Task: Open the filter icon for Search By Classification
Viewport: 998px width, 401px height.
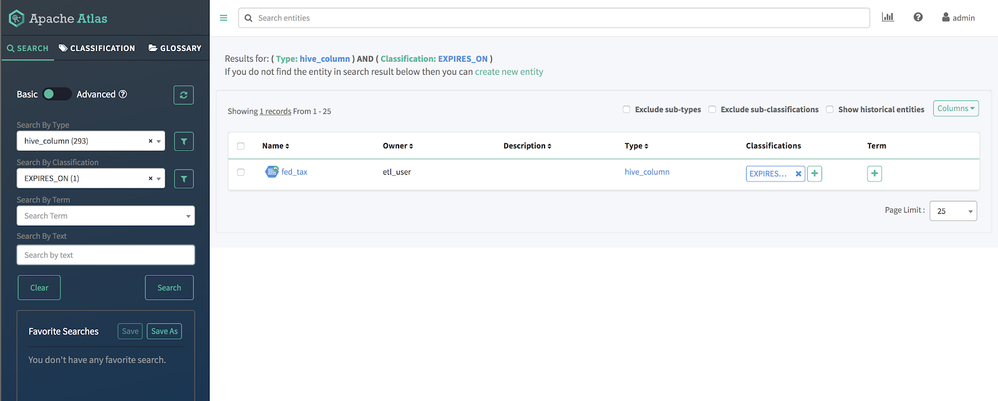Action: [x=184, y=178]
